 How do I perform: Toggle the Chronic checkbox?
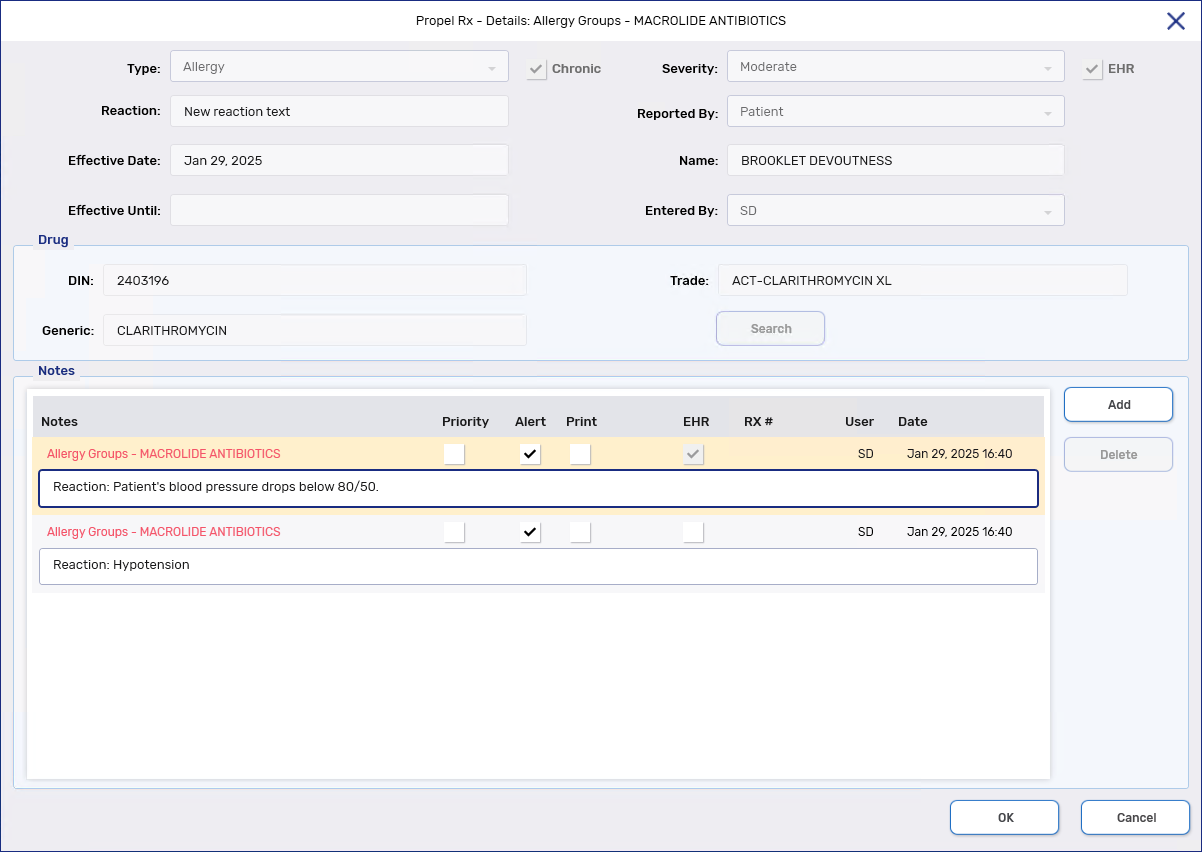click(537, 69)
